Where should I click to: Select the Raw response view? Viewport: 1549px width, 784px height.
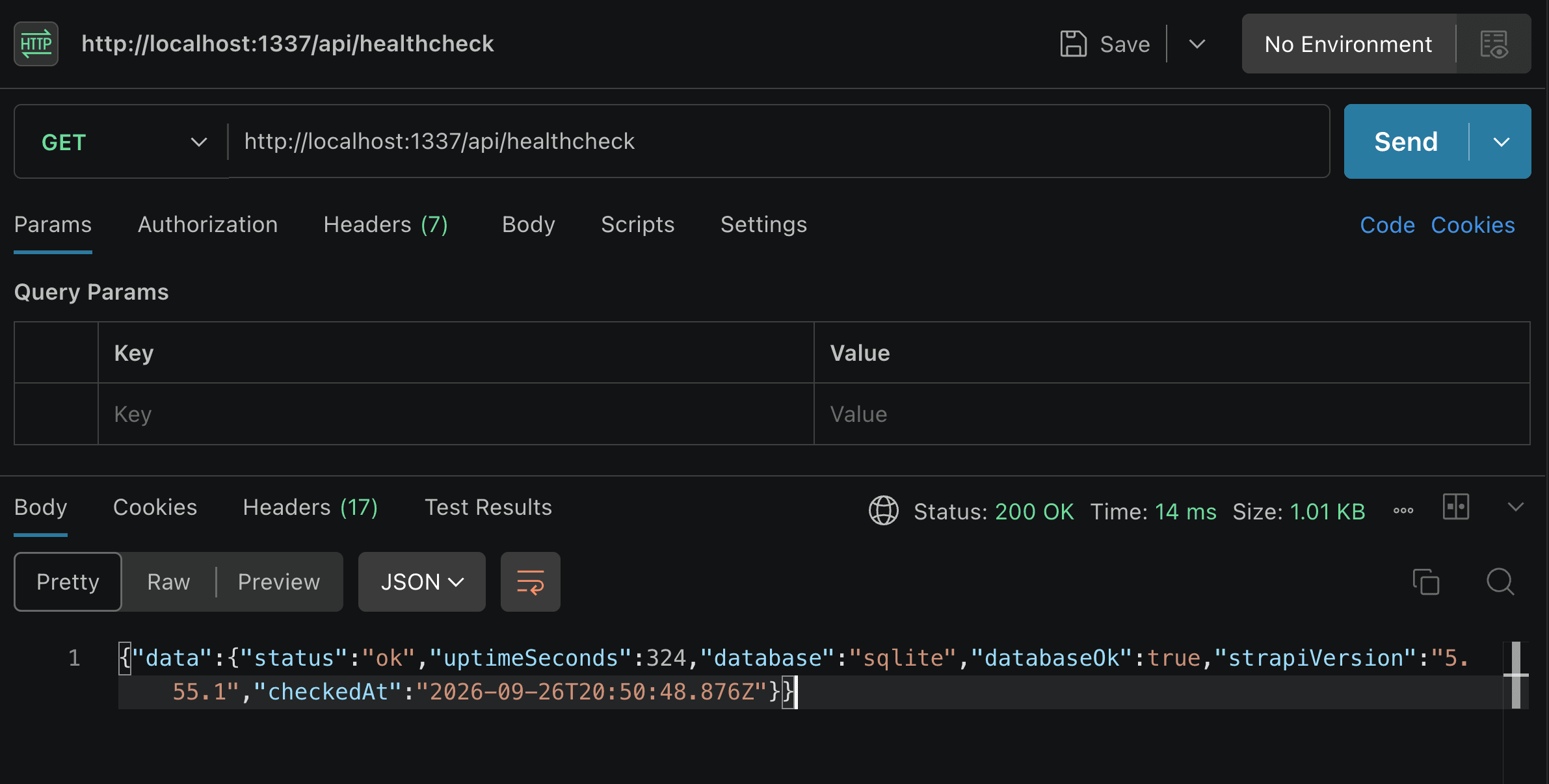click(x=168, y=582)
